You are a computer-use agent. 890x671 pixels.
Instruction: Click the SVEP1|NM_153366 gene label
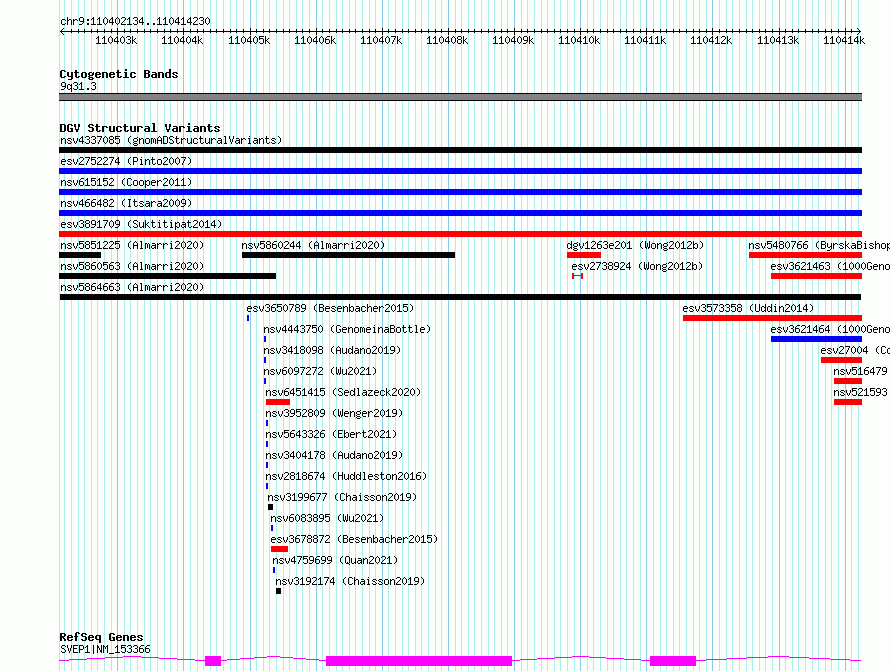click(105, 649)
